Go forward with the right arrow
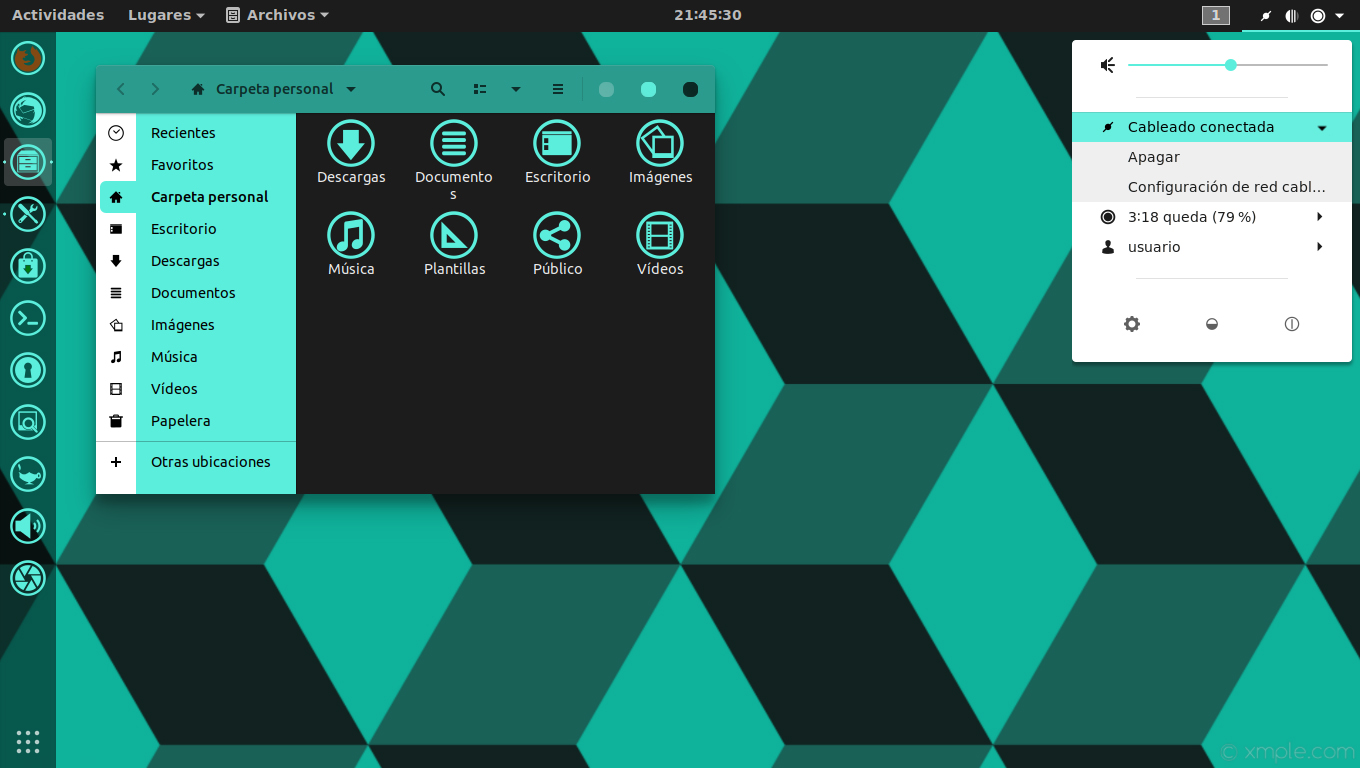The width and height of the screenshot is (1360, 768). (155, 89)
